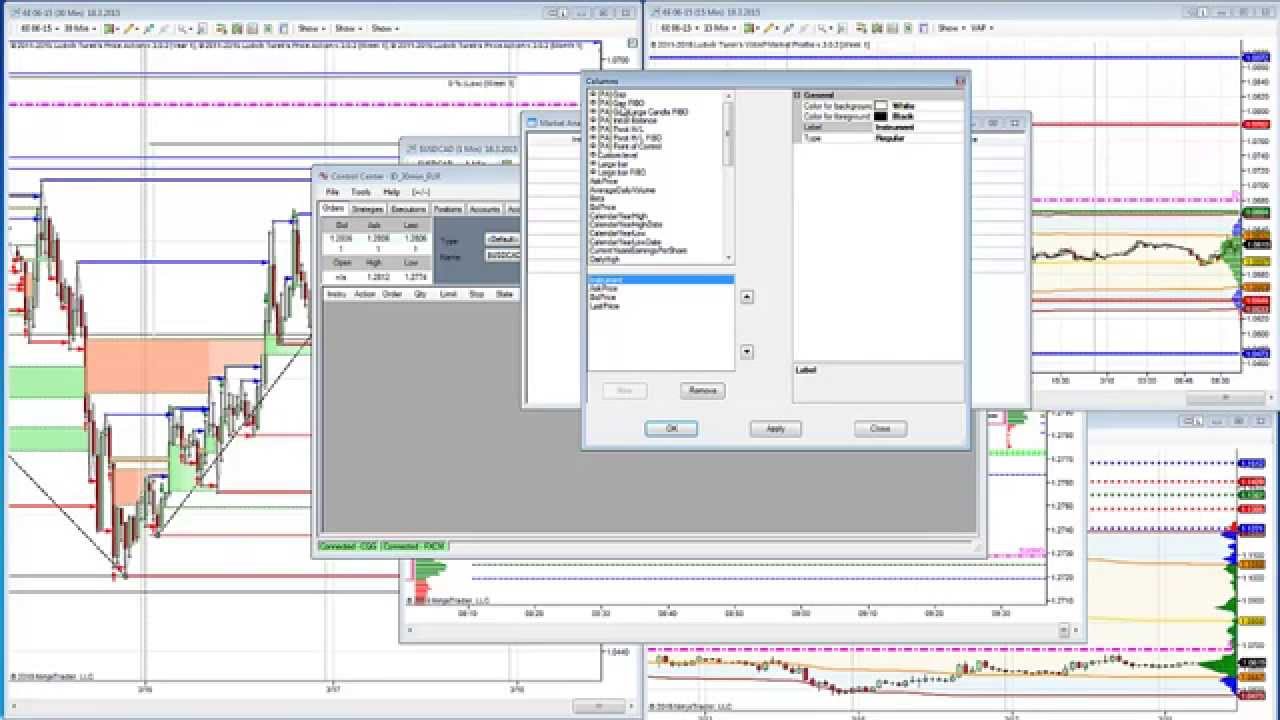Image resolution: width=1280 pixels, height=720 pixels.
Task: Open 30 Min interval dropdown in left chart
Action: pyautogui.click(x=80, y=28)
